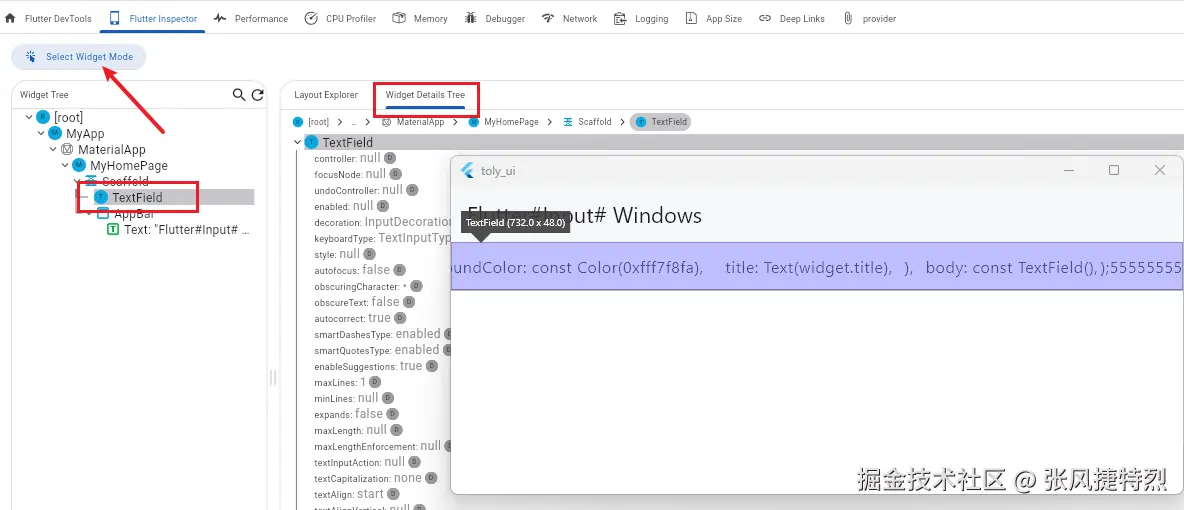1184x510 pixels.
Task: Click default badge next to controller
Action: [390, 158]
